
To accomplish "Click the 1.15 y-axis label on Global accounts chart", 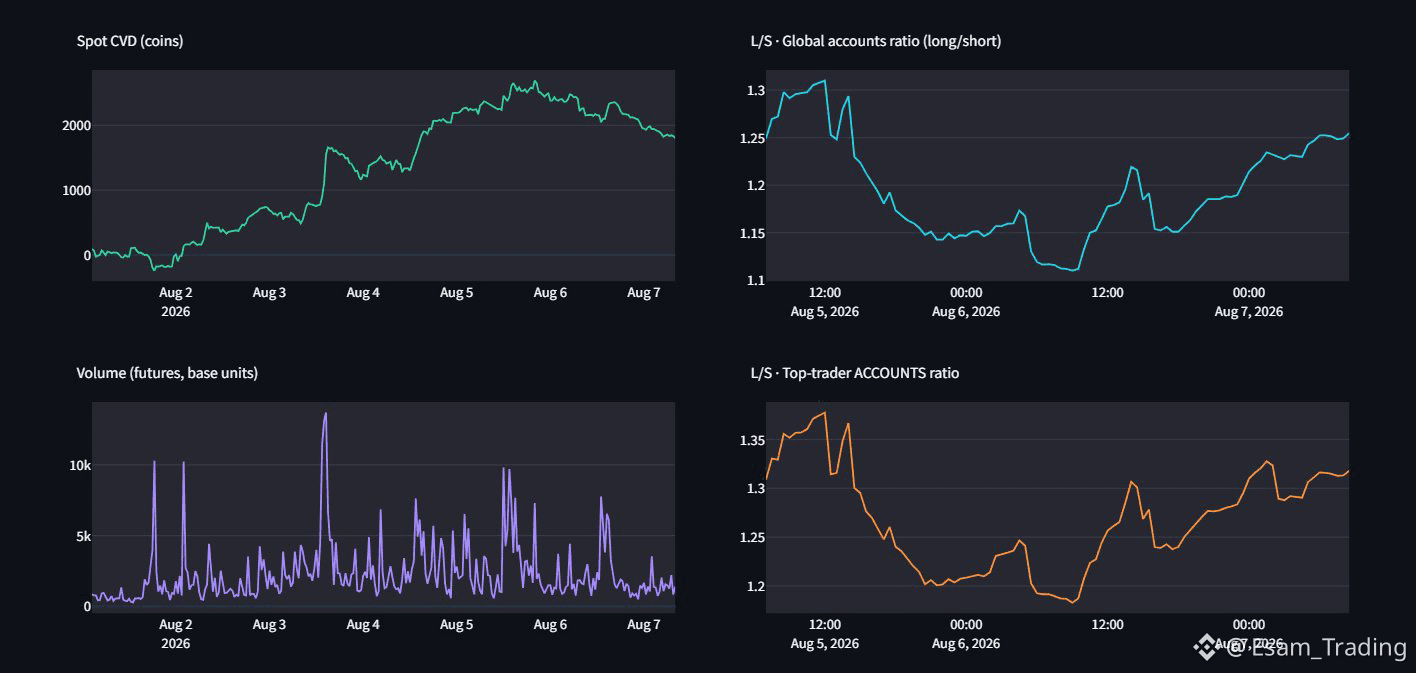I will click(752, 233).
